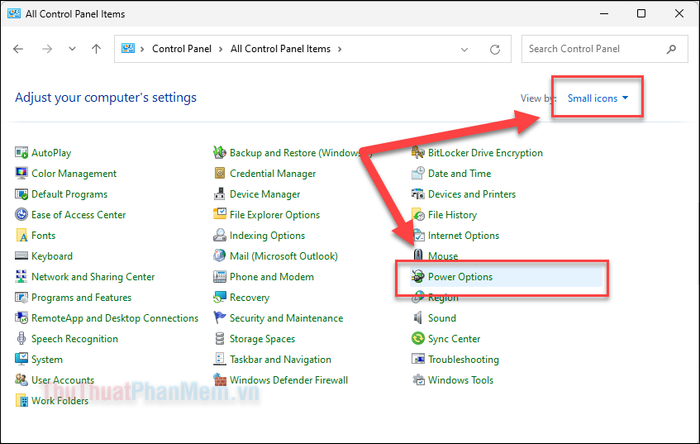Screen dimensions: 700x444
Task: Open the Speech Recognition microphone icon
Action: pos(21,338)
